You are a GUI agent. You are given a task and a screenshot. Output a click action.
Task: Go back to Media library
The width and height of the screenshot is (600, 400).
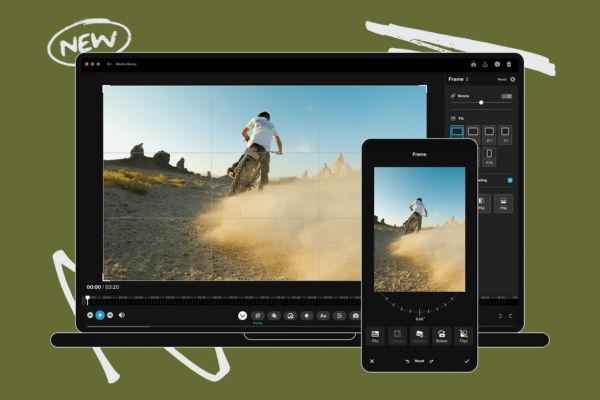point(109,64)
